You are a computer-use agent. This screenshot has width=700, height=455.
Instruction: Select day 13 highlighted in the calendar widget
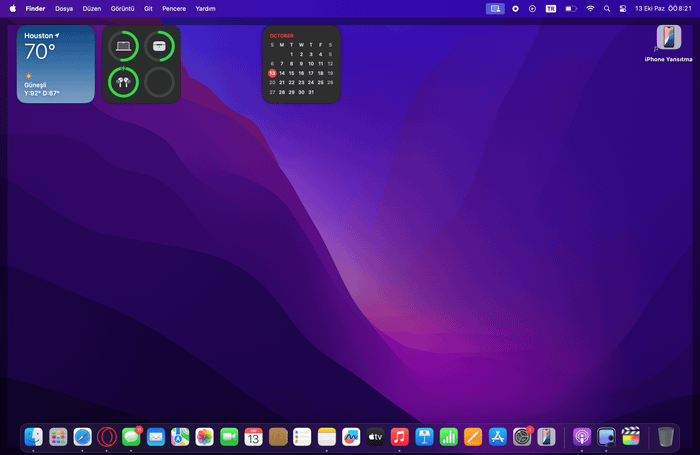(x=272, y=73)
